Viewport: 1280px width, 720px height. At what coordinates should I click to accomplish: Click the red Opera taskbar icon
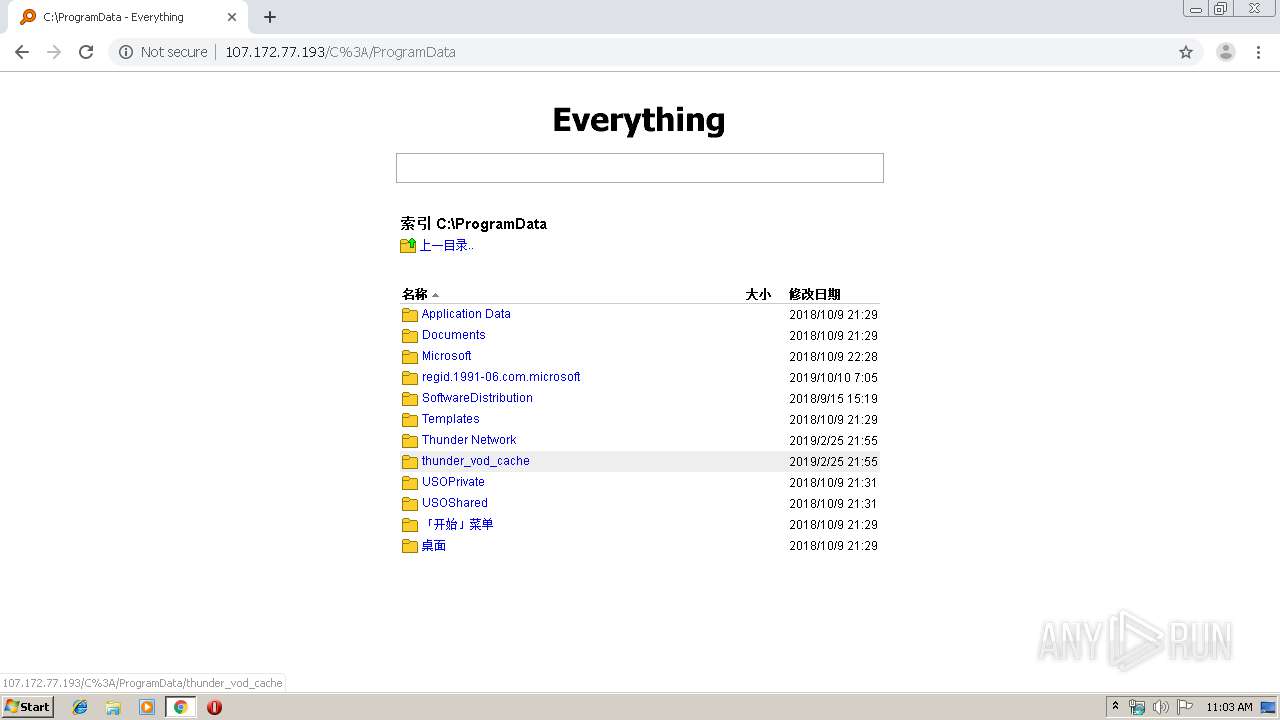click(214, 707)
